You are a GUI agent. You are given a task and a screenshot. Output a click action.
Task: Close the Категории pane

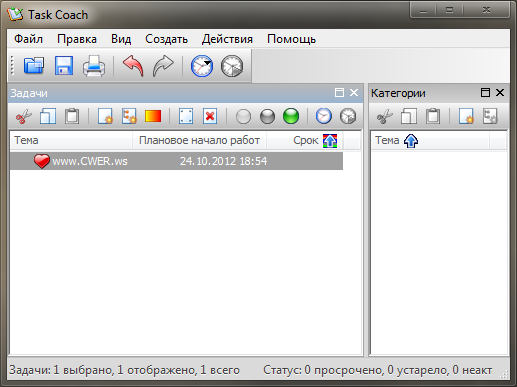[500, 92]
